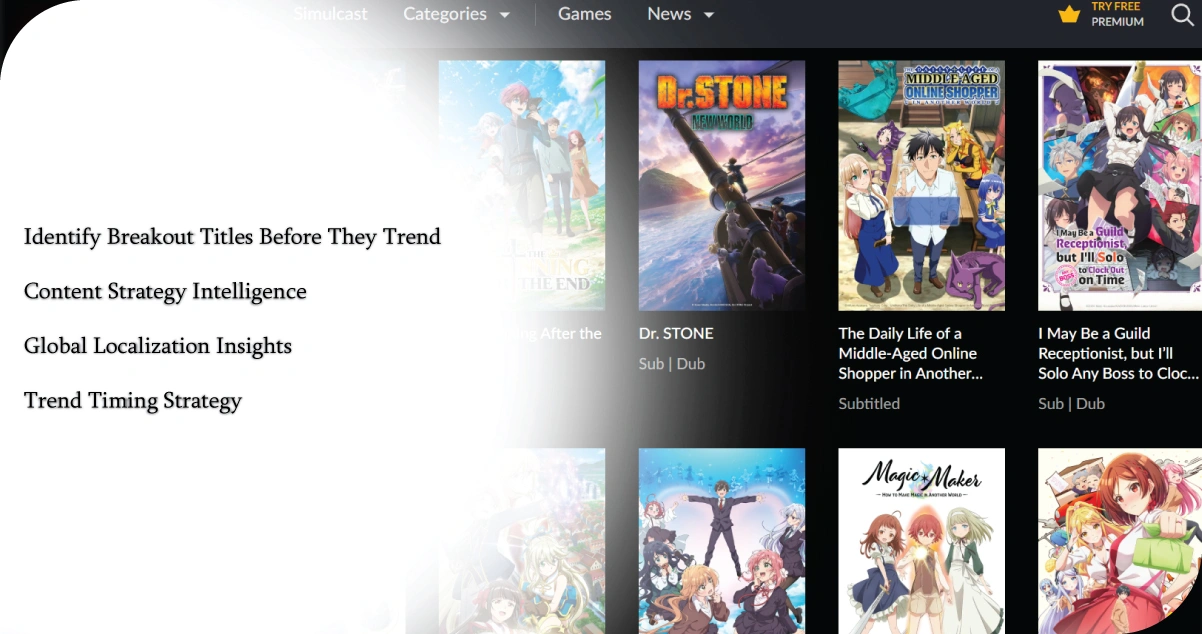This screenshot has height=634, width=1202.
Task: Open the Dr. STONE New World poster
Action: (x=721, y=185)
